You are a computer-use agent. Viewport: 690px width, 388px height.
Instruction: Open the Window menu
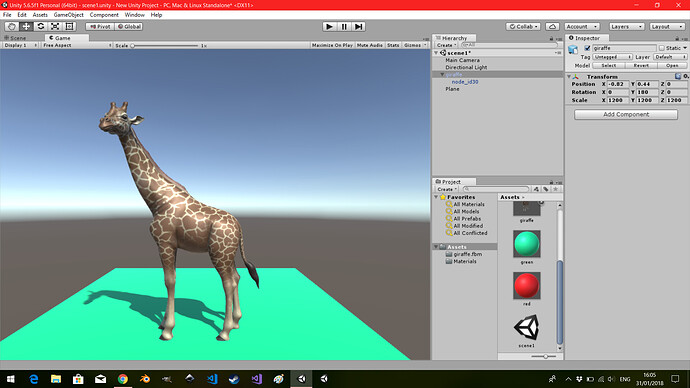(x=134, y=15)
